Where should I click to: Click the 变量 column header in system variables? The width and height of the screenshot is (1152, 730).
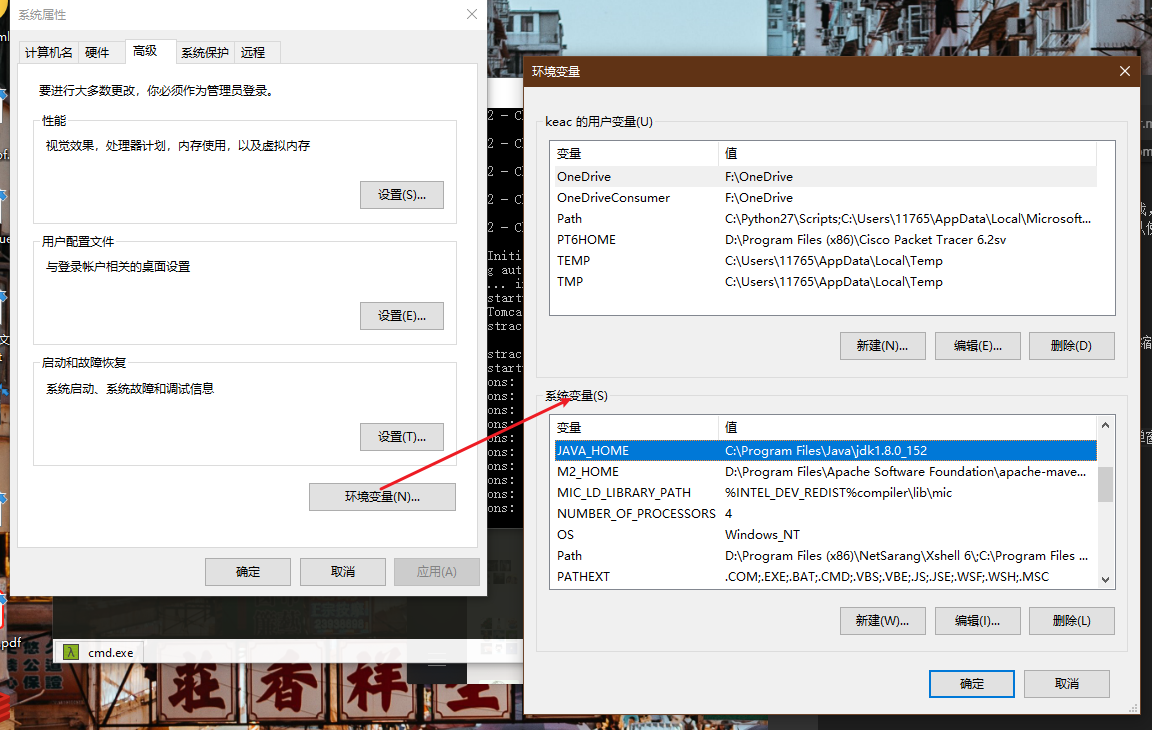635,427
